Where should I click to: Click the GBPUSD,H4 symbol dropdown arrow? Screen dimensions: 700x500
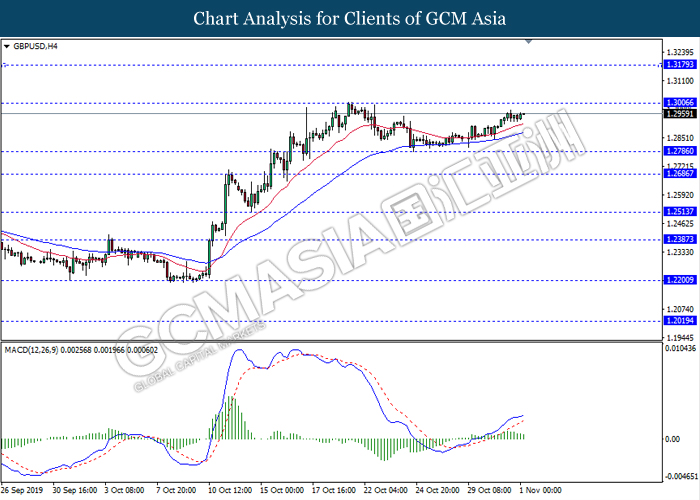click(7, 46)
